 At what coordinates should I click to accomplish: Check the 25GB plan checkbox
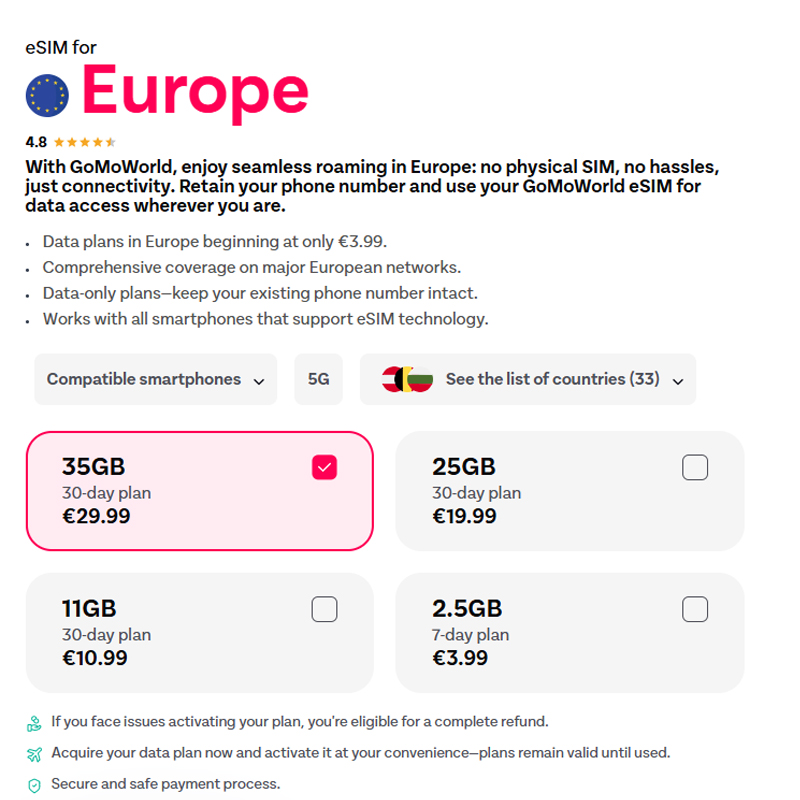[694, 467]
